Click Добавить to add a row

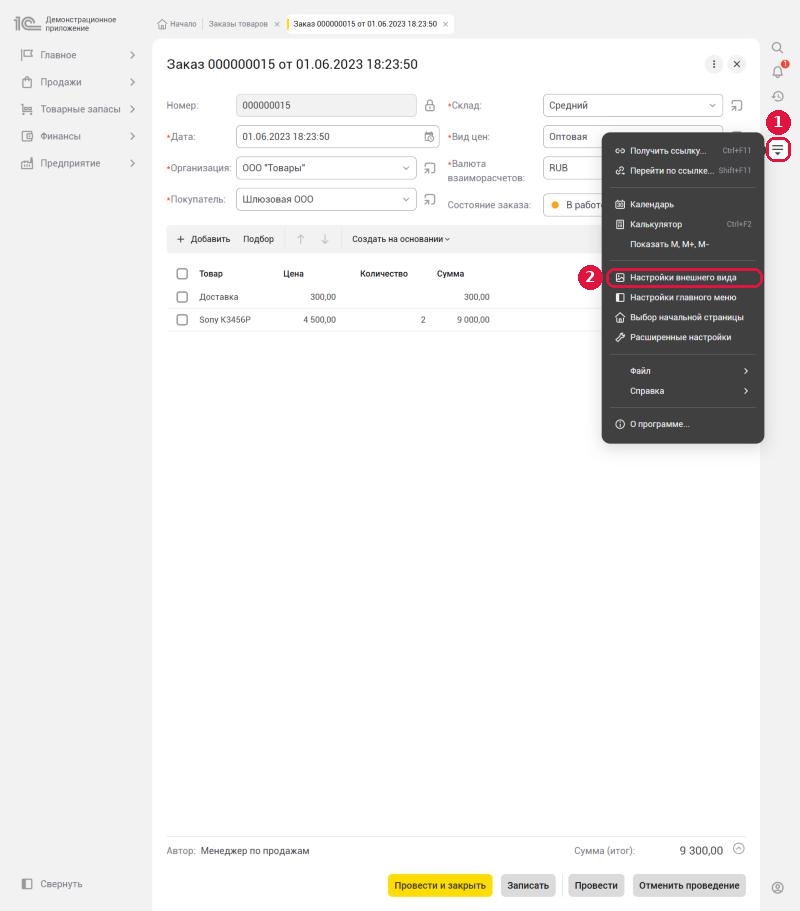pos(203,239)
